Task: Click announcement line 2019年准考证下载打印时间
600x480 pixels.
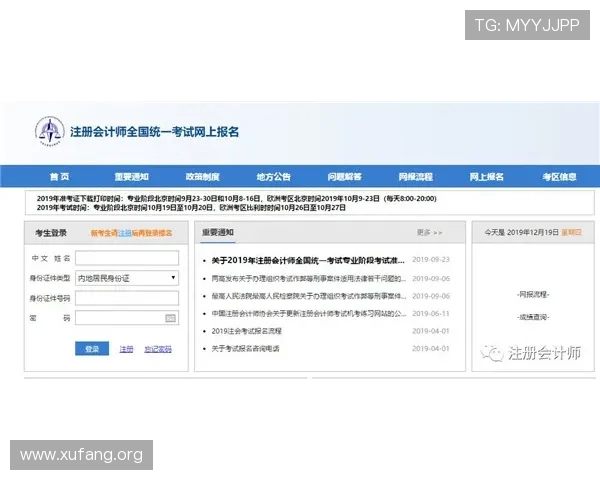Action: pyautogui.click(x=236, y=199)
